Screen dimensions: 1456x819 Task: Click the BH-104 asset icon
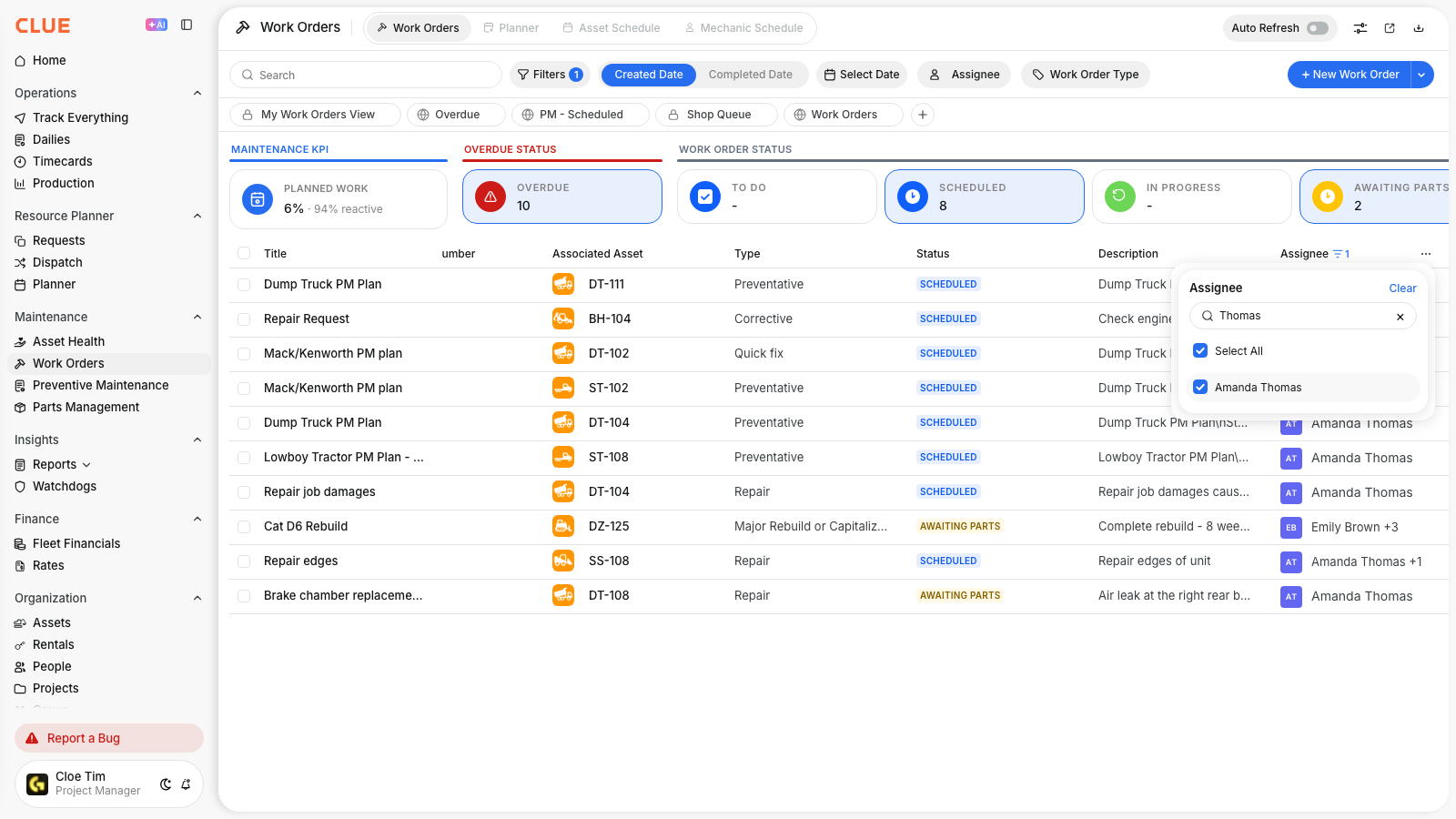(563, 318)
